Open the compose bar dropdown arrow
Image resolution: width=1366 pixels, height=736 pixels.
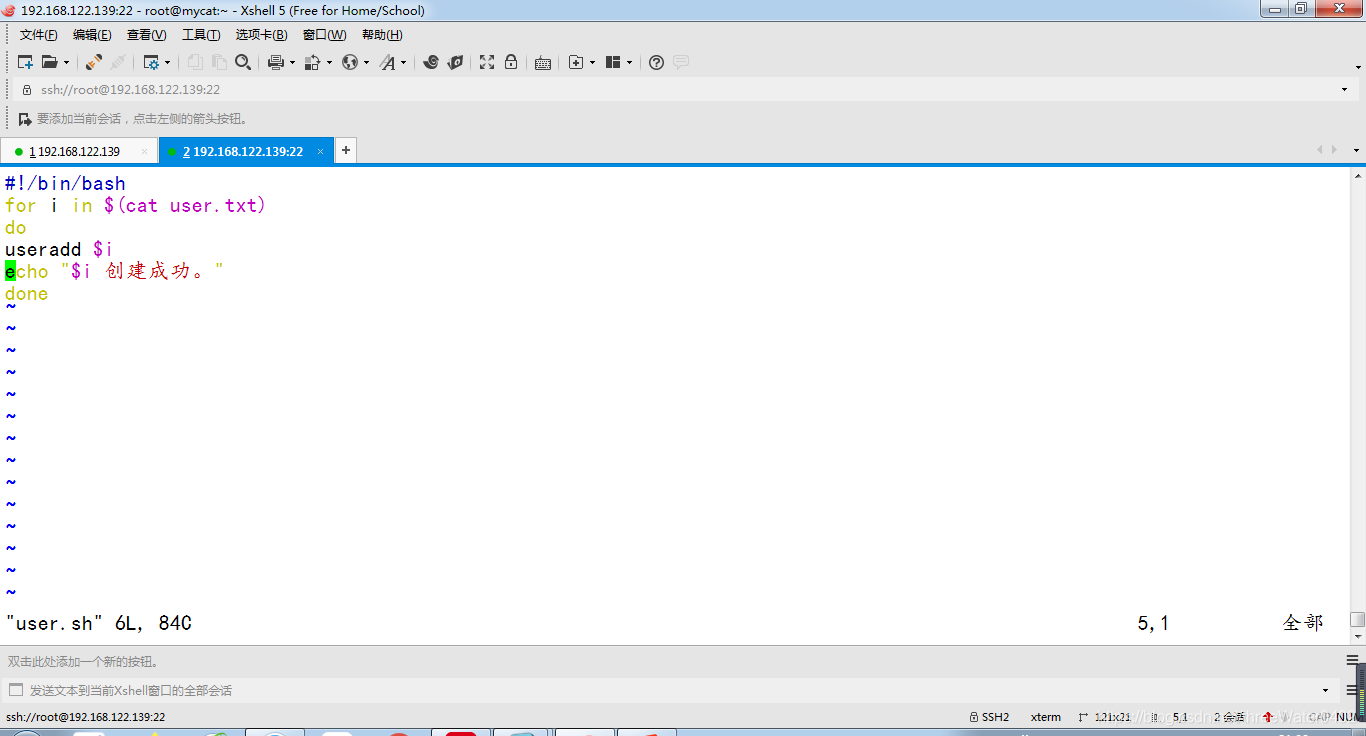[x=1326, y=690]
